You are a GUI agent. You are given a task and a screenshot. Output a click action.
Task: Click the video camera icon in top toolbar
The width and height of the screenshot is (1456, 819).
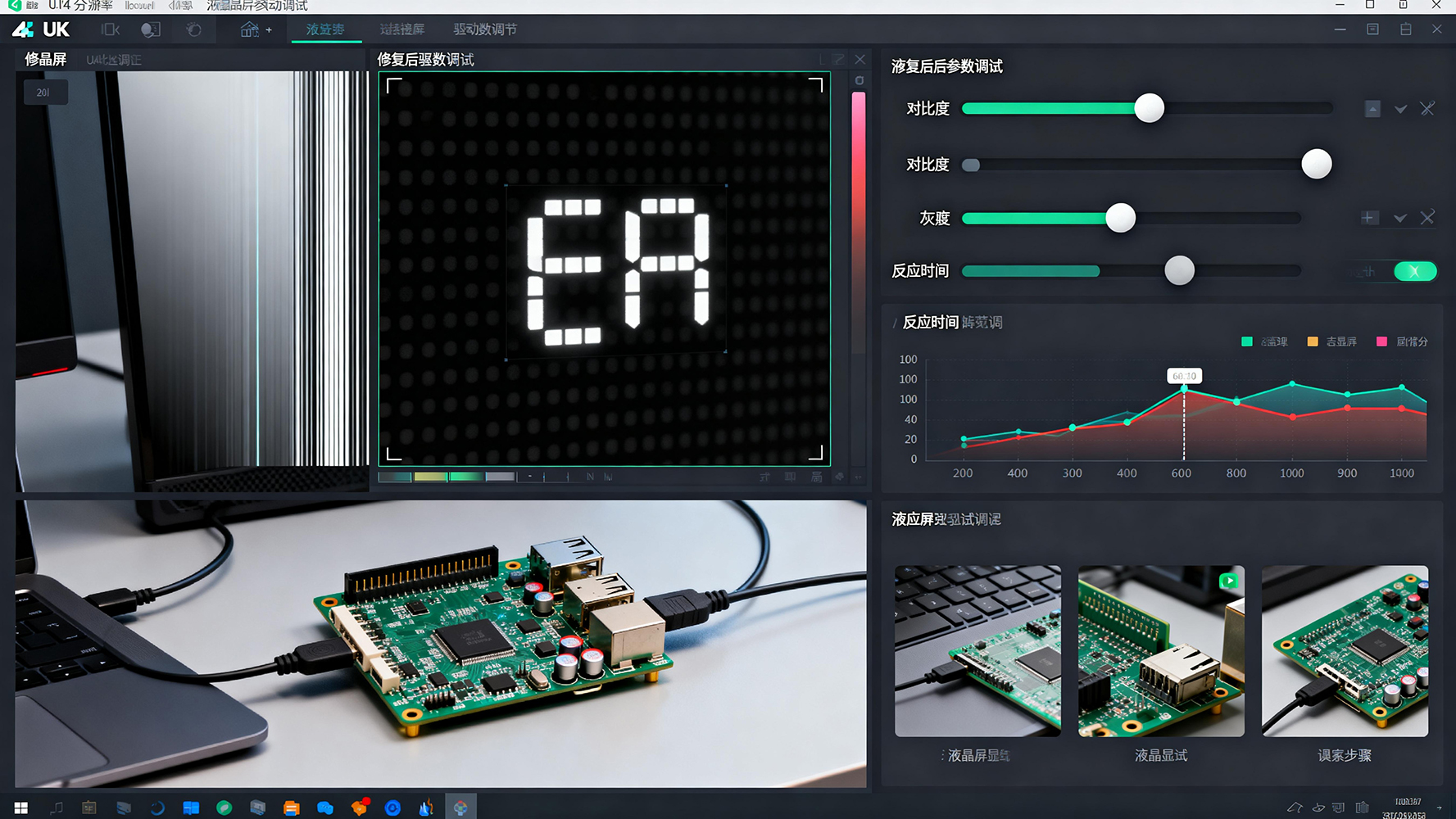tap(111, 29)
